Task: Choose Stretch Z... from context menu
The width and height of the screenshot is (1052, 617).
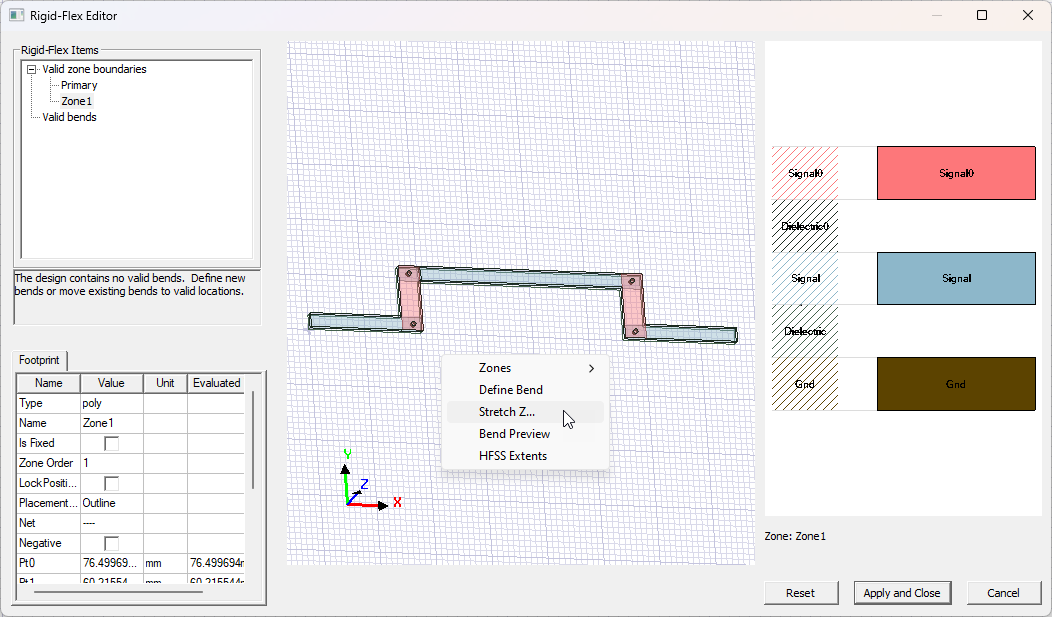Action: pos(507,412)
